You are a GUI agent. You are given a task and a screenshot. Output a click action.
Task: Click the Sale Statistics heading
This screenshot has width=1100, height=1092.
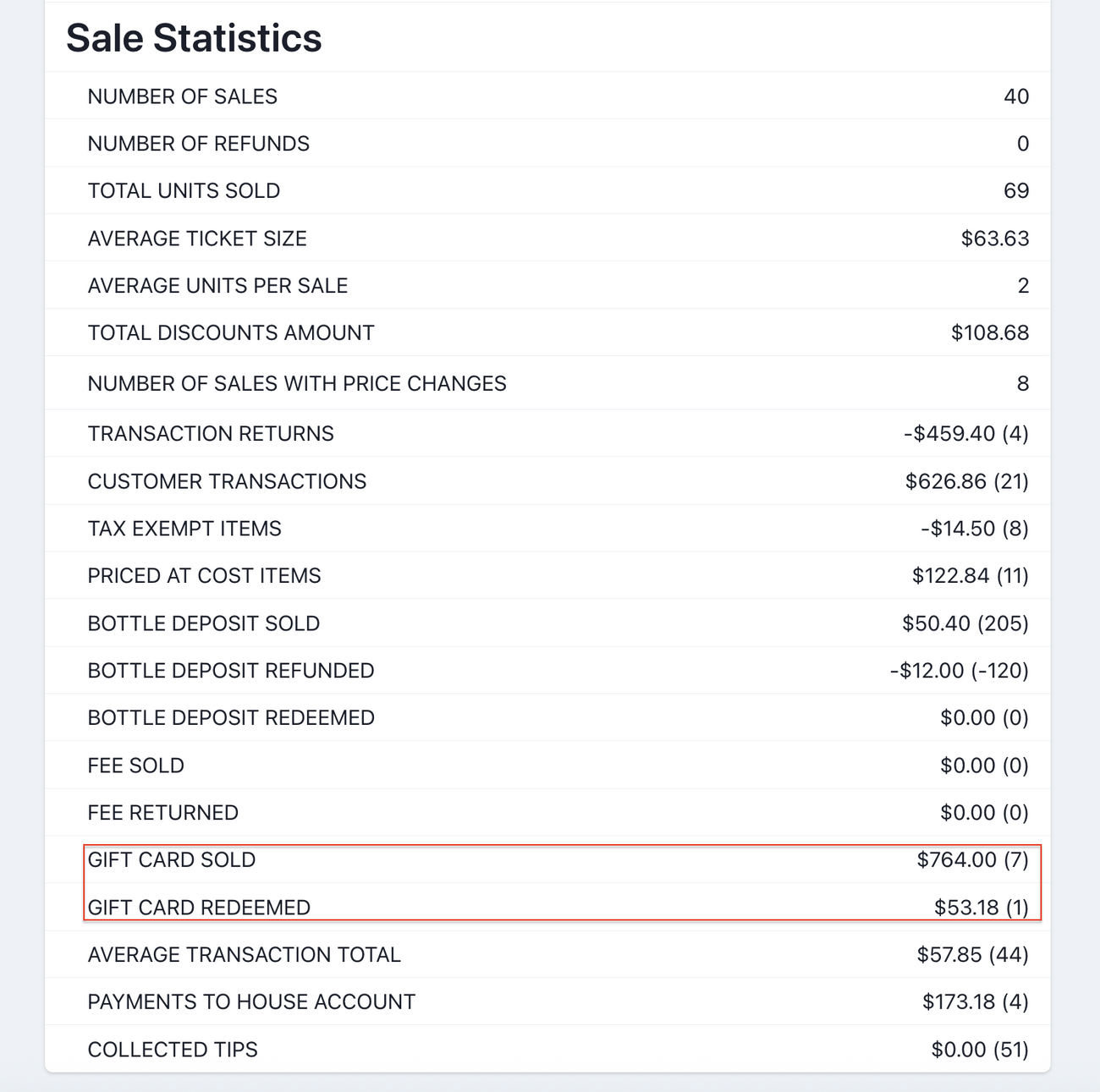click(194, 38)
